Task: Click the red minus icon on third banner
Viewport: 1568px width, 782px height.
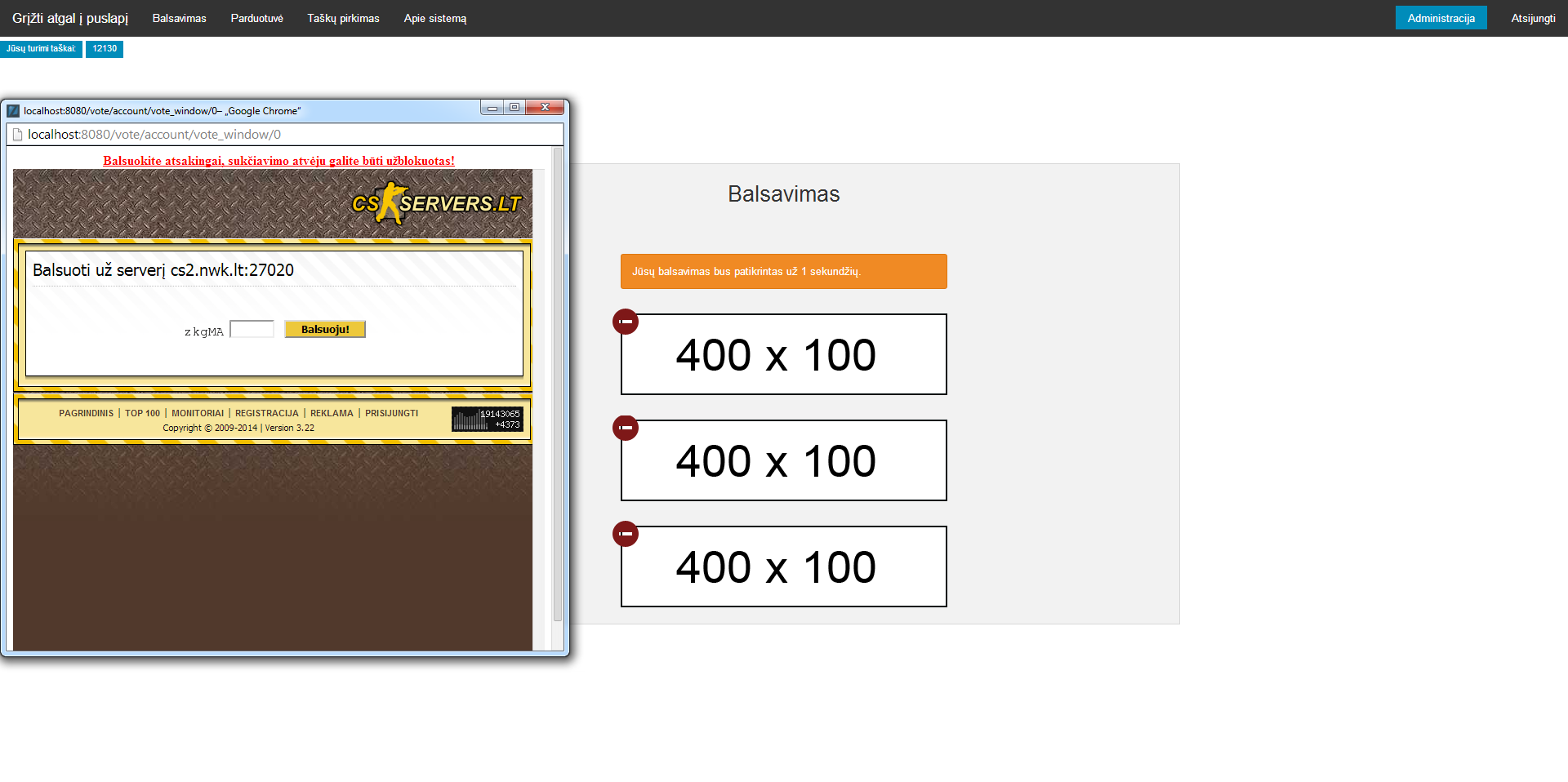Action: (626, 534)
